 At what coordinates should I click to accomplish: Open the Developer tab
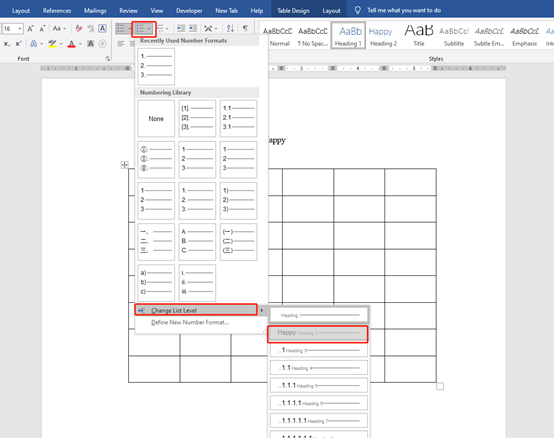(189, 11)
